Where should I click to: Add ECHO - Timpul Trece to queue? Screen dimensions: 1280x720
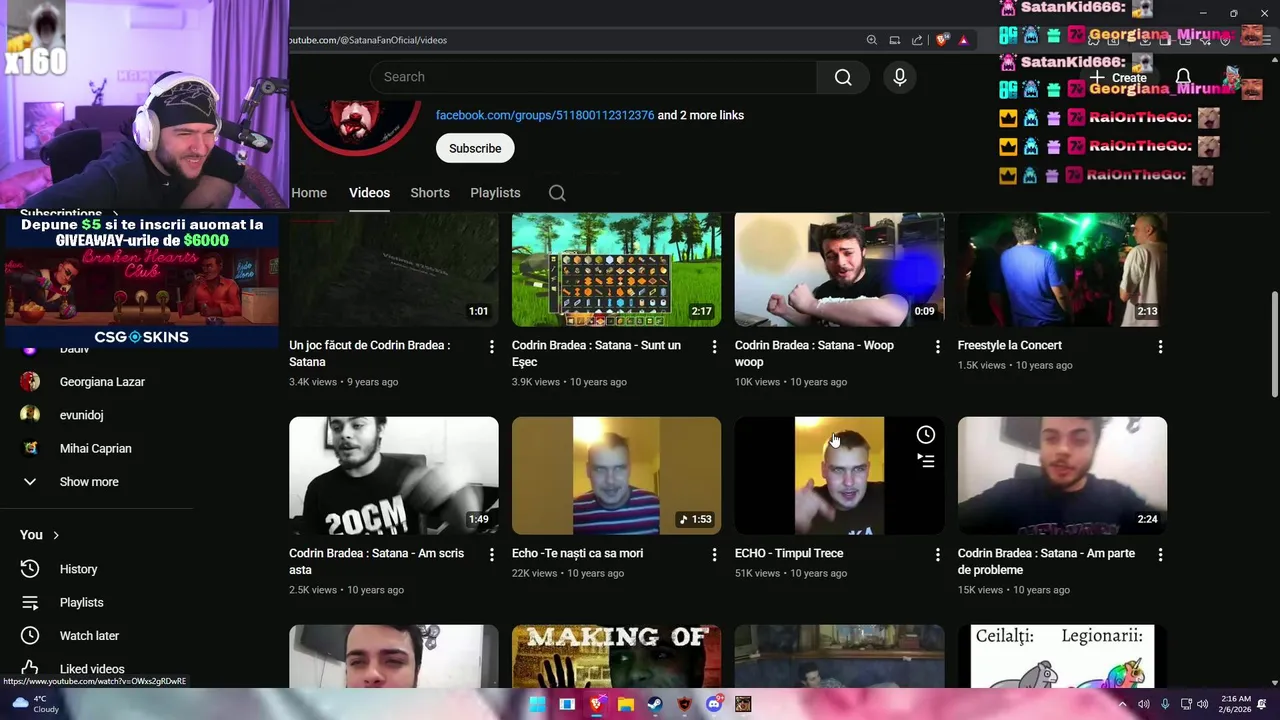(926, 461)
